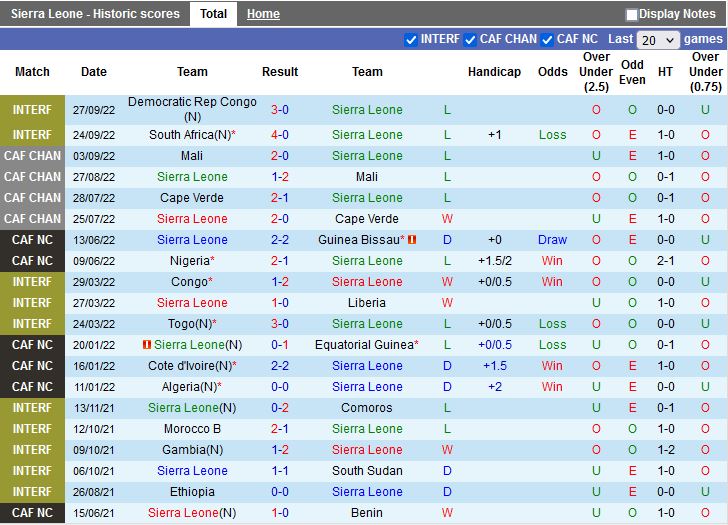
Task: Toggle the Display Notes checkbox
Action: [x=631, y=15]
